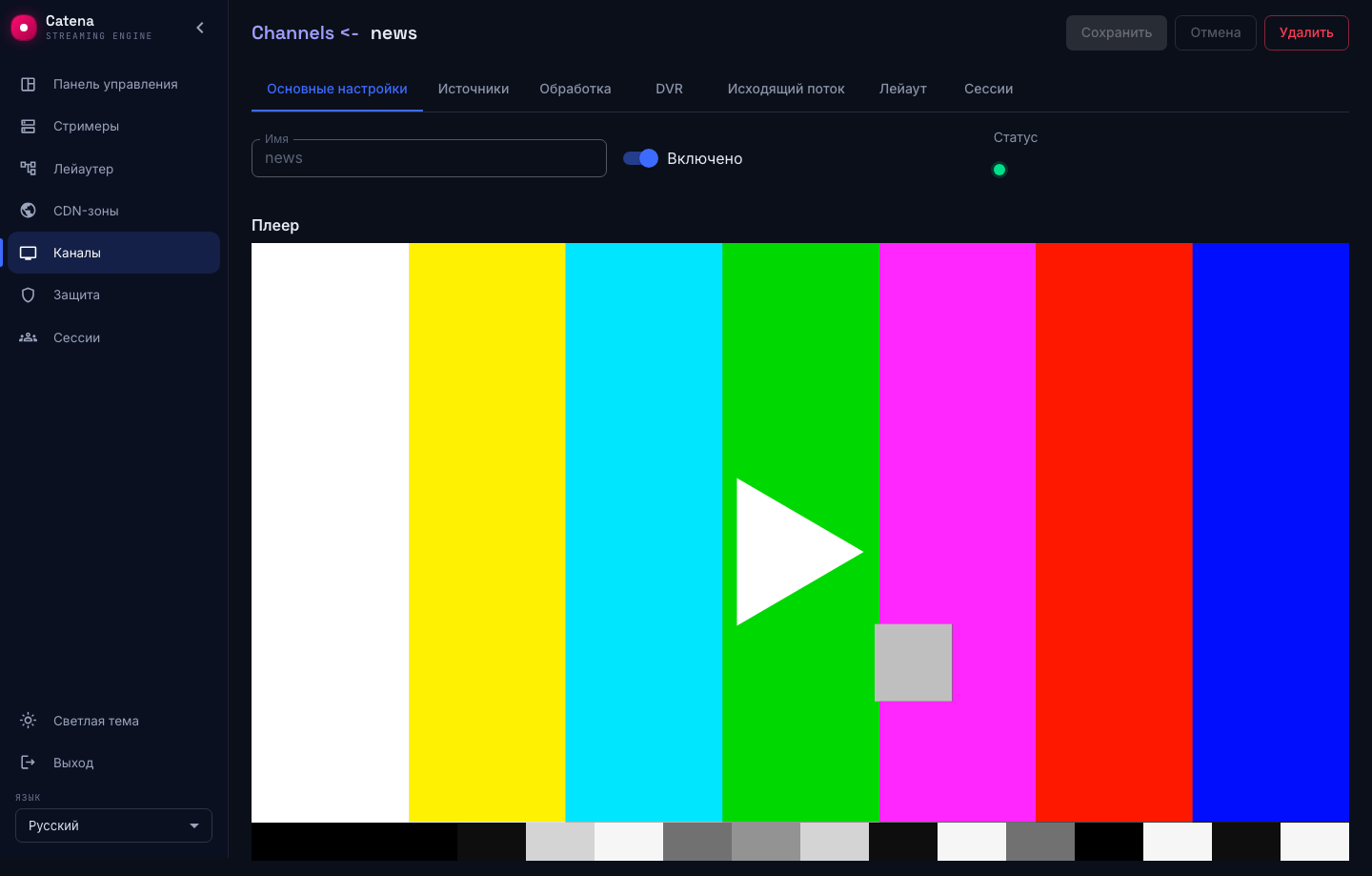Select the Каналы monitor icon
Screen dimensions: 1372x876
coord(29,253)
